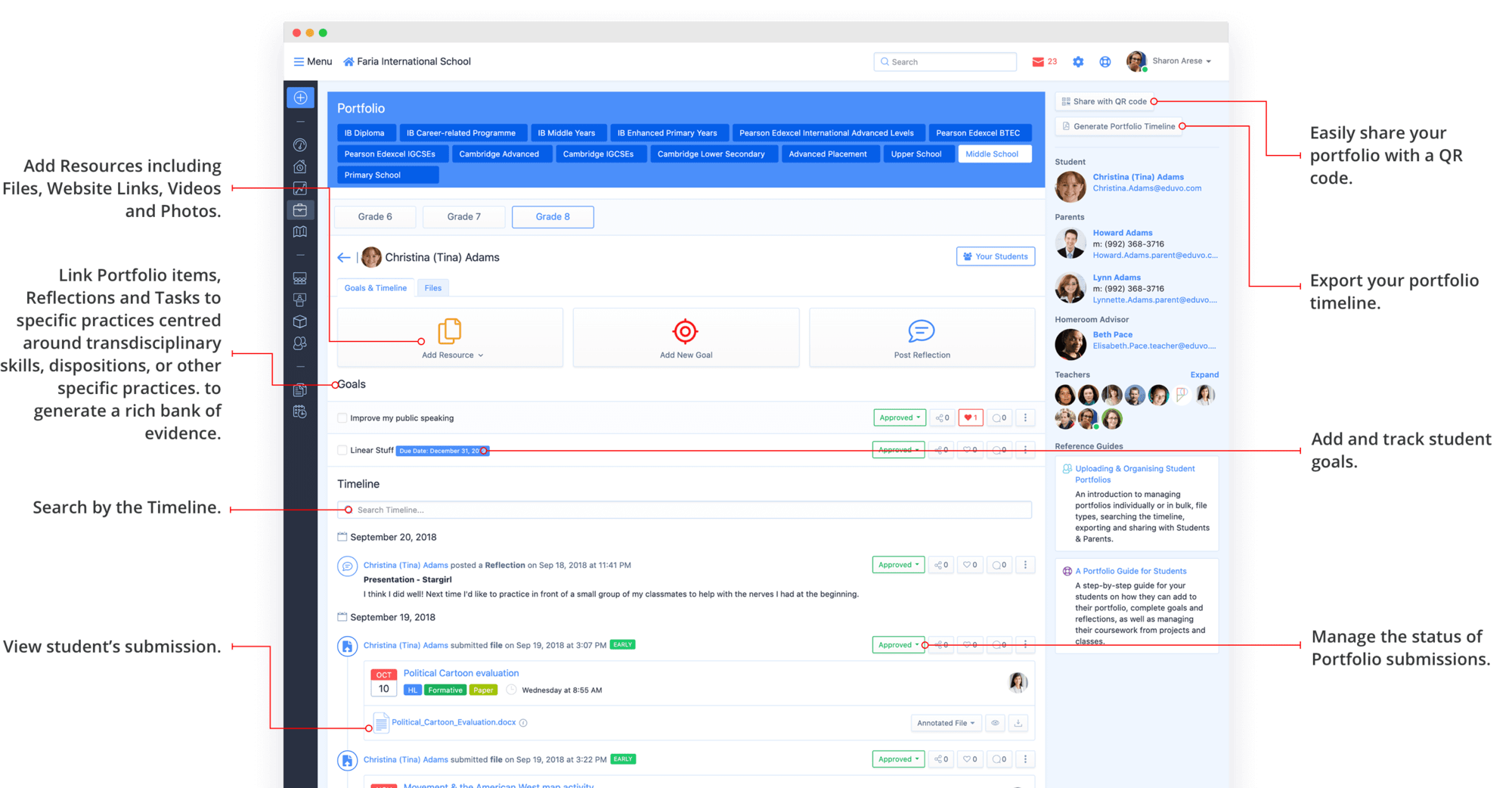Click Add New Goal
Image resolution: width=1512 pixels, height=788 pixels.
coord(686,338)
